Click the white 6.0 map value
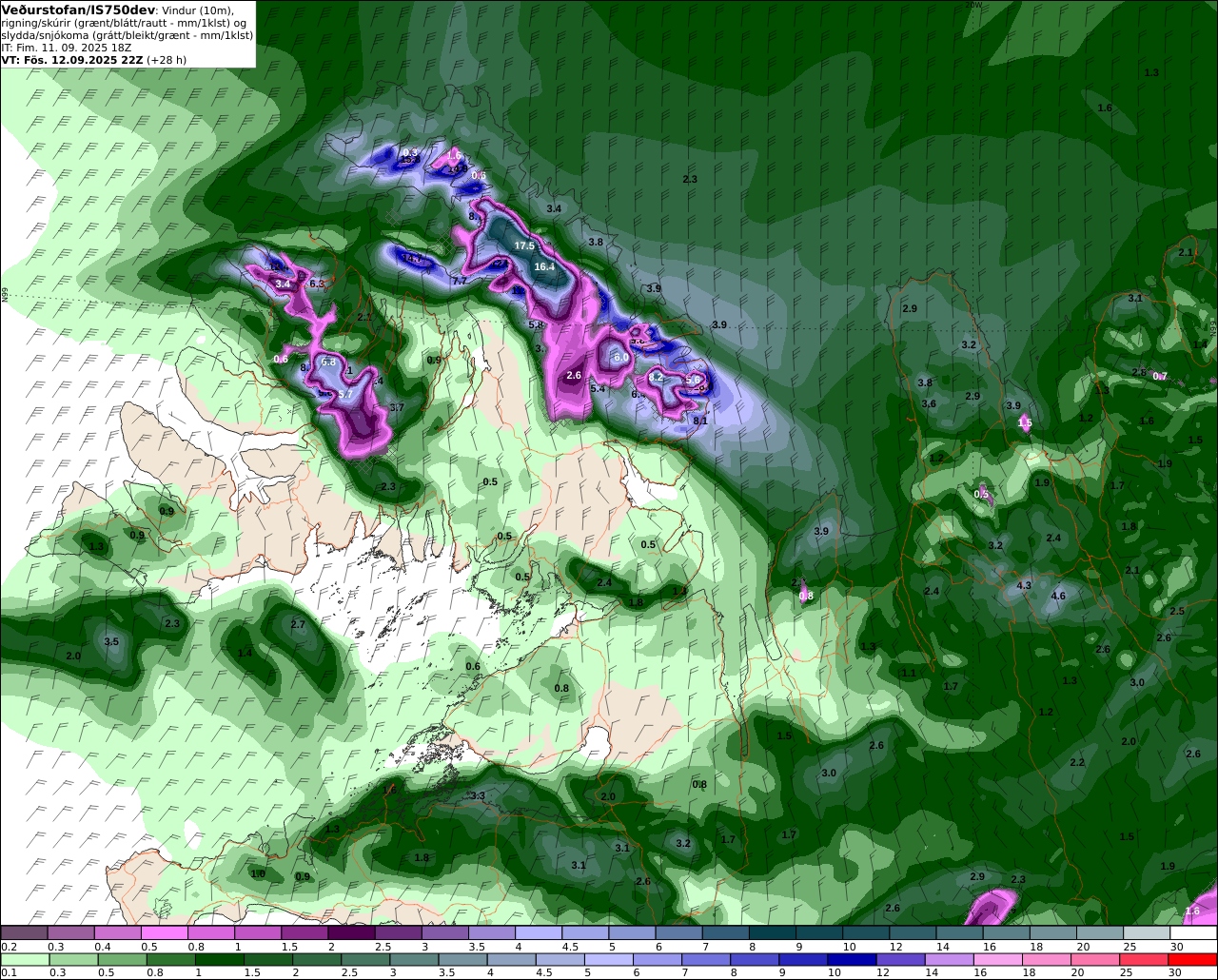 [x=621, y=357]
